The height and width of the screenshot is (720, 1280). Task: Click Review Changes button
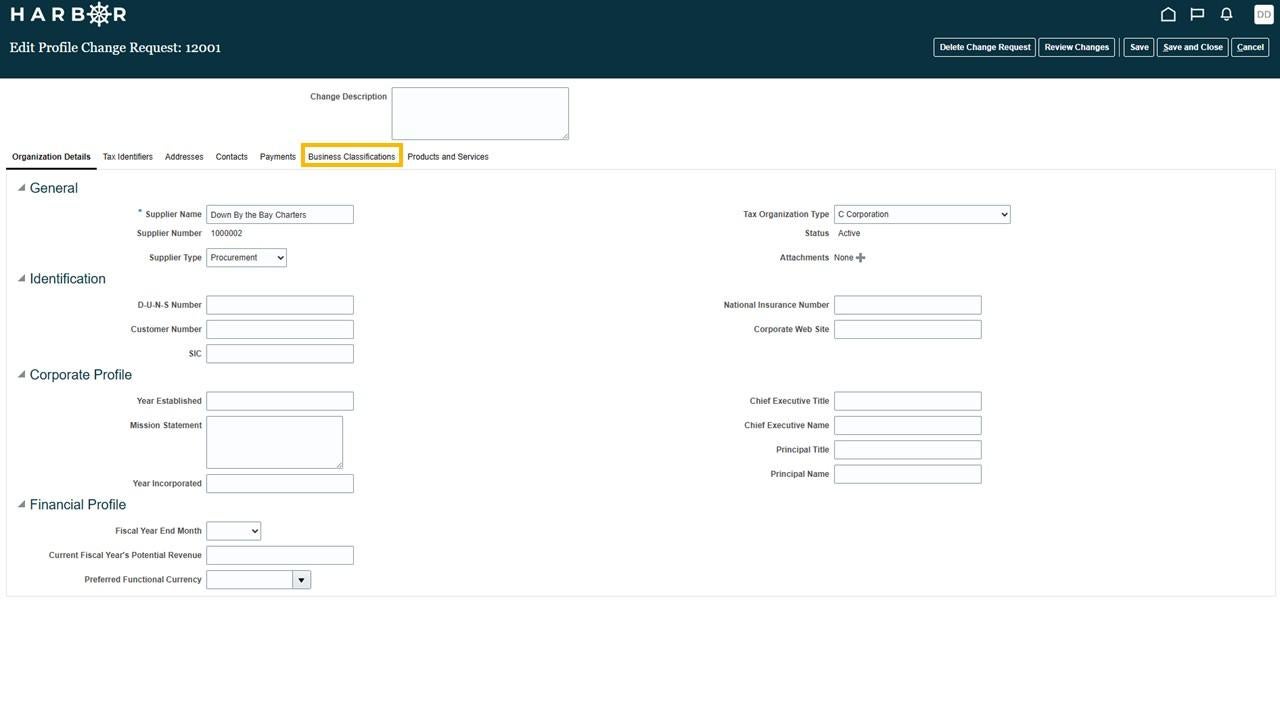point(1077,47)
